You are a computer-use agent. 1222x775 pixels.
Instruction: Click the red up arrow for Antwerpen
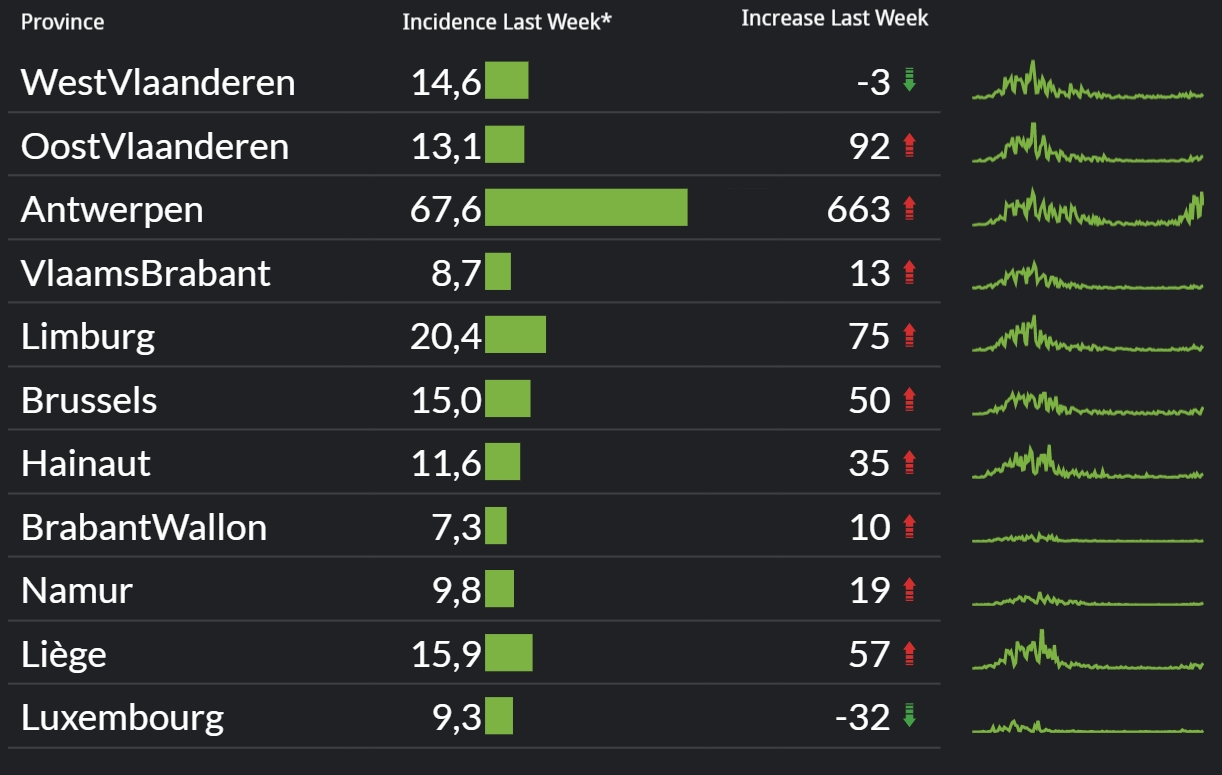click(x=909, y=209)
